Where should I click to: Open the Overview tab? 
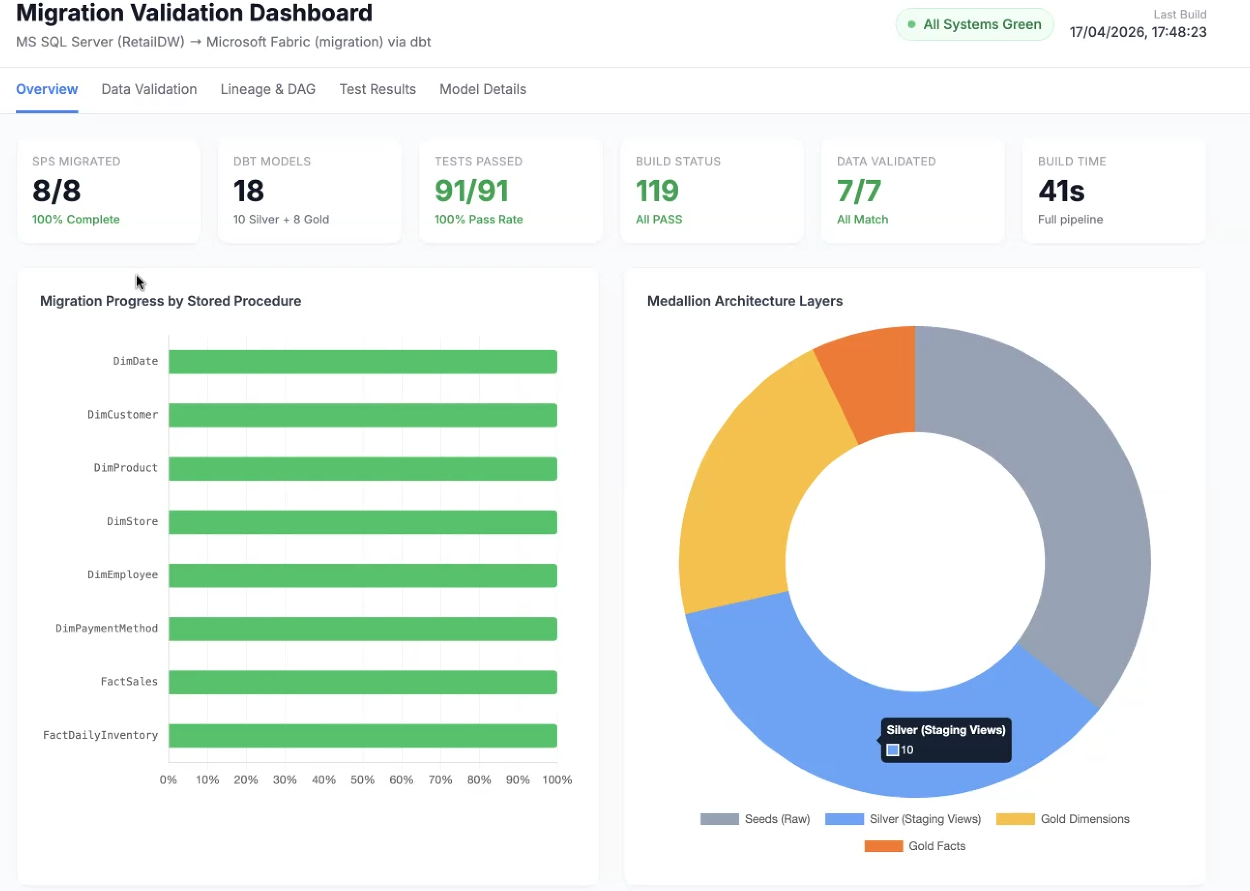pos(47,89)
